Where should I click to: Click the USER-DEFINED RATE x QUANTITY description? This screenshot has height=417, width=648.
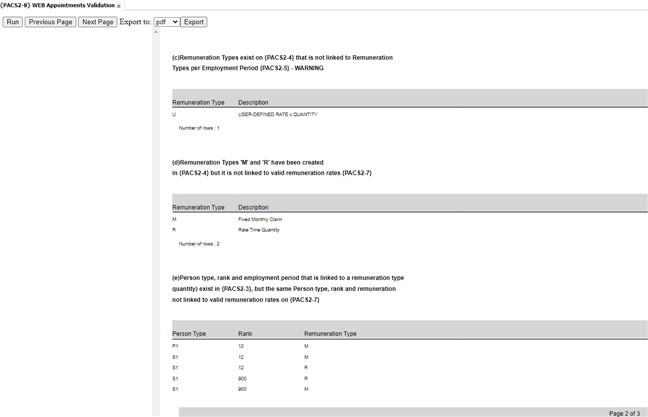click(277, 114)
